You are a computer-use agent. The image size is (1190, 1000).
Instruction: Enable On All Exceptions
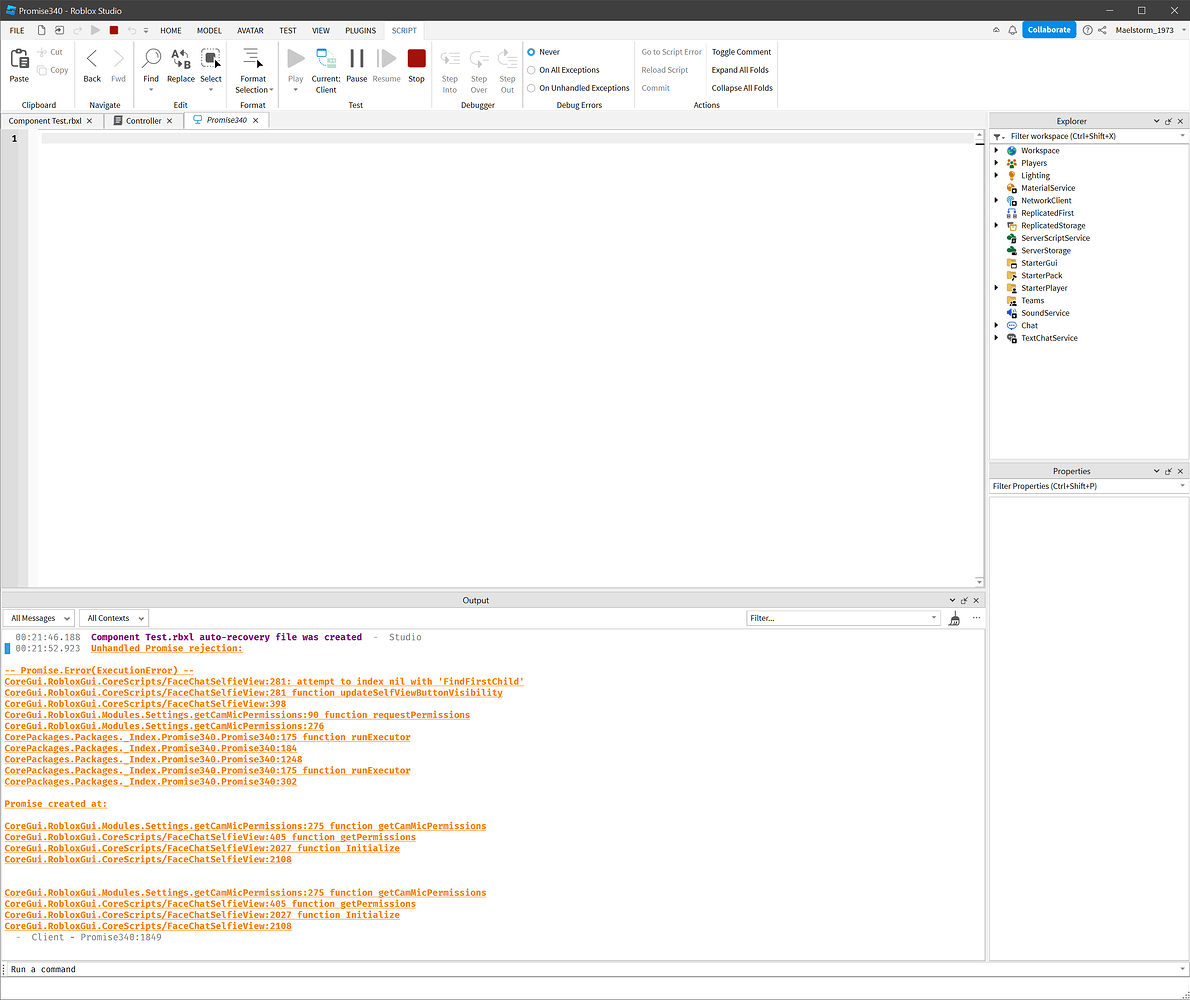point(531,69)
